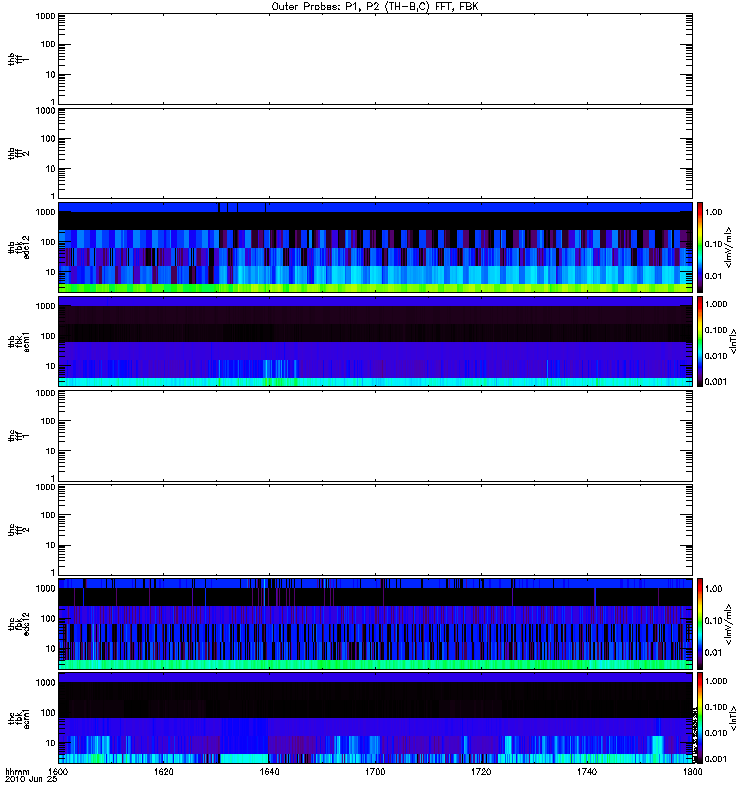The width and height of the screenshot is (750, 800).
Task: Click the thb edc12 panel color bar
Action: point(700,247)
